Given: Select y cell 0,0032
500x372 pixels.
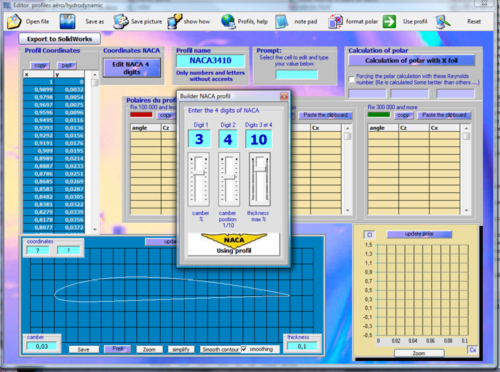Looking at the screenshot, I should (69, 90).
